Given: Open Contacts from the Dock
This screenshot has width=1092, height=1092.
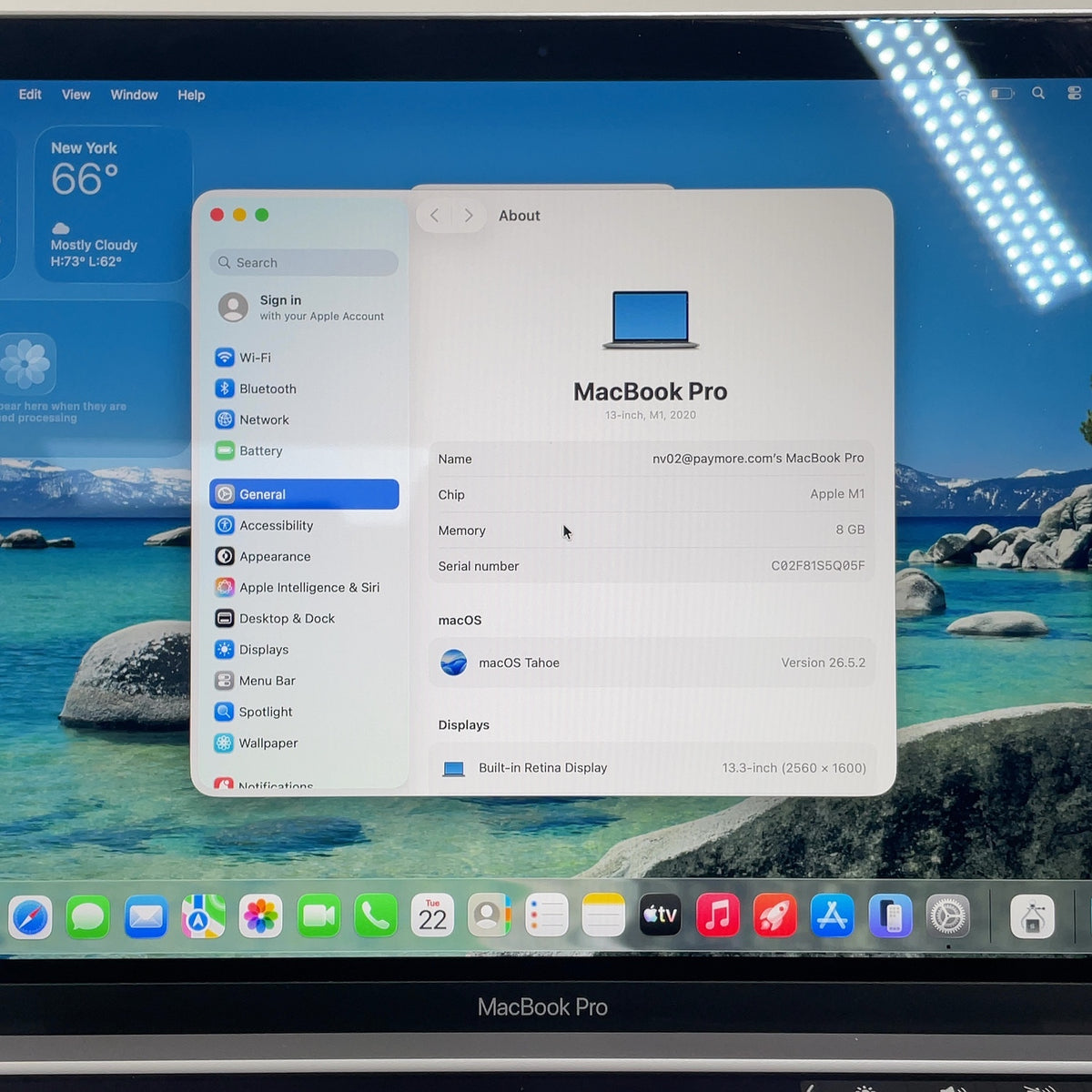Looking at the screenshot, I should click(490, 916).
